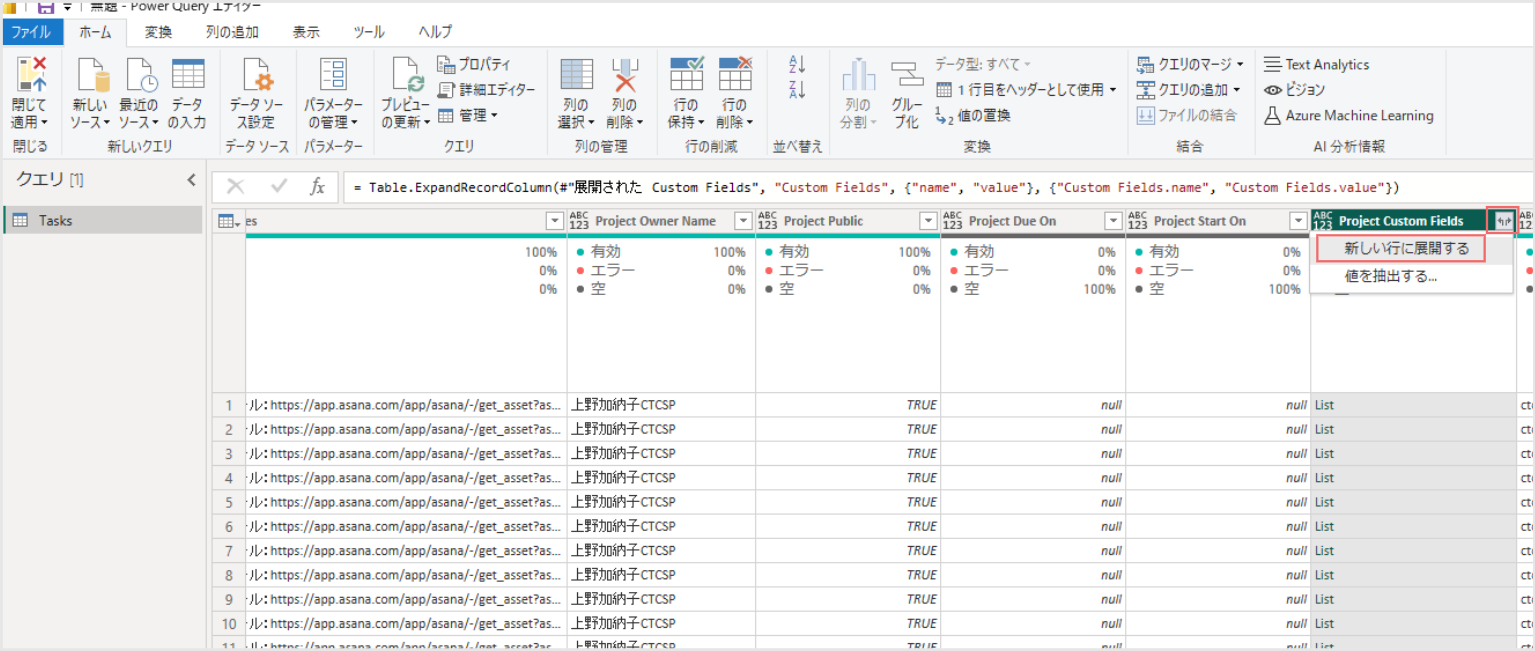Switch to the ホーム (Home) tab

point(95,32)
